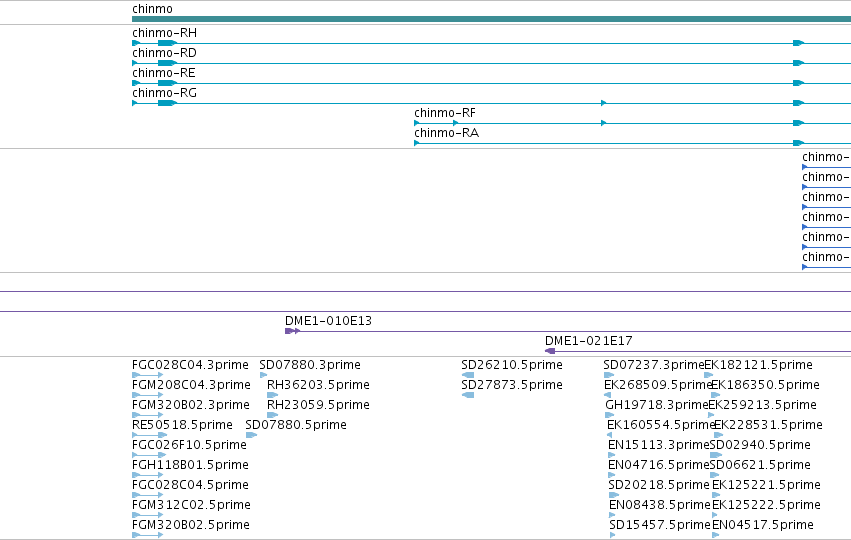Select the SD06621.5prime EST label
851x540 pixels.
pyautogui.click(x=760, y=465)
